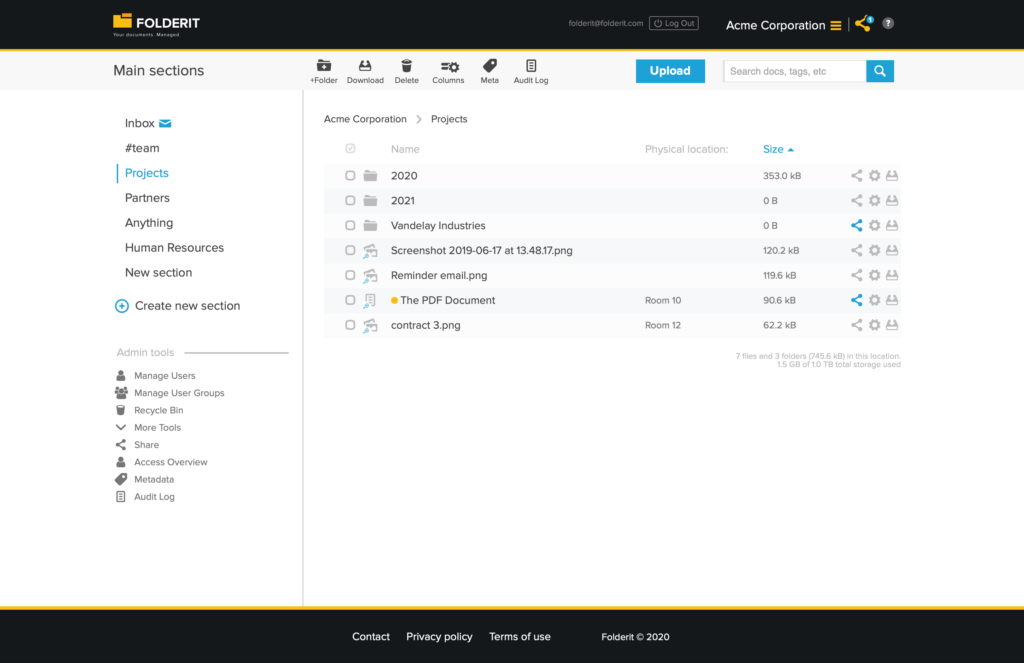The width and height of the screenshot is (1024, 663).
Task: Click the Log Out button
Action: 674,24
